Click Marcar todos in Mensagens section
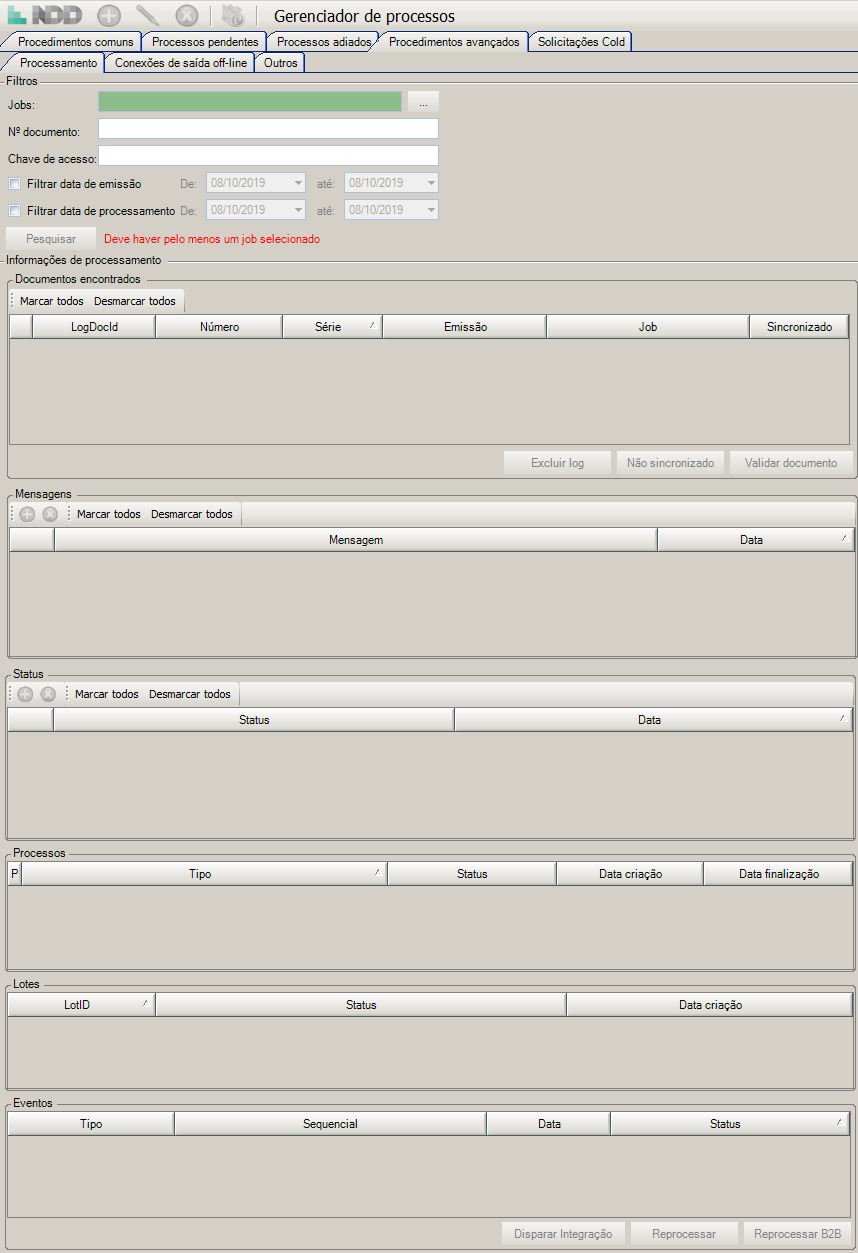Viewport: 858px width, 1253px height. (109, 514)
